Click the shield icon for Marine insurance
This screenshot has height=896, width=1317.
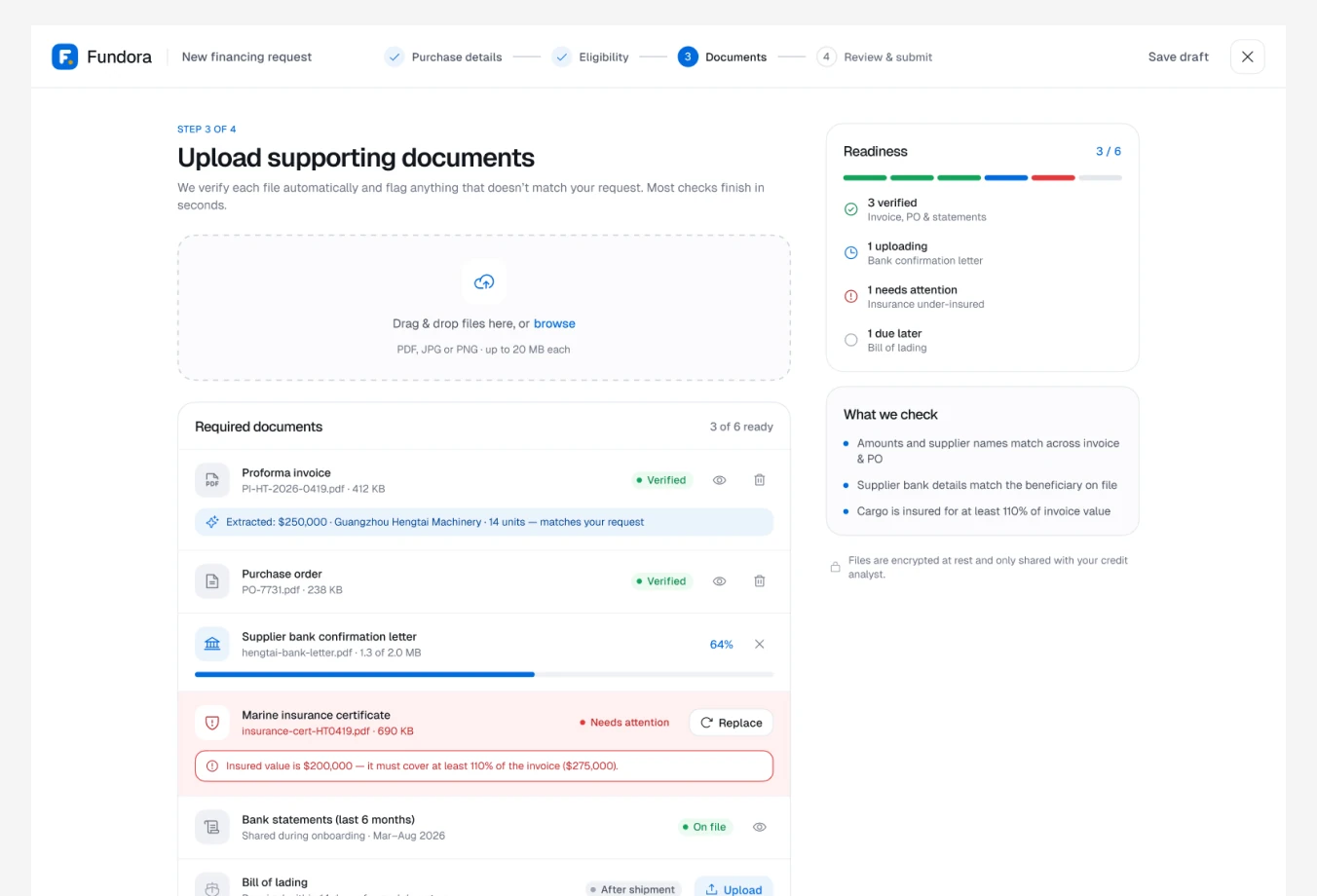[212, 723]
